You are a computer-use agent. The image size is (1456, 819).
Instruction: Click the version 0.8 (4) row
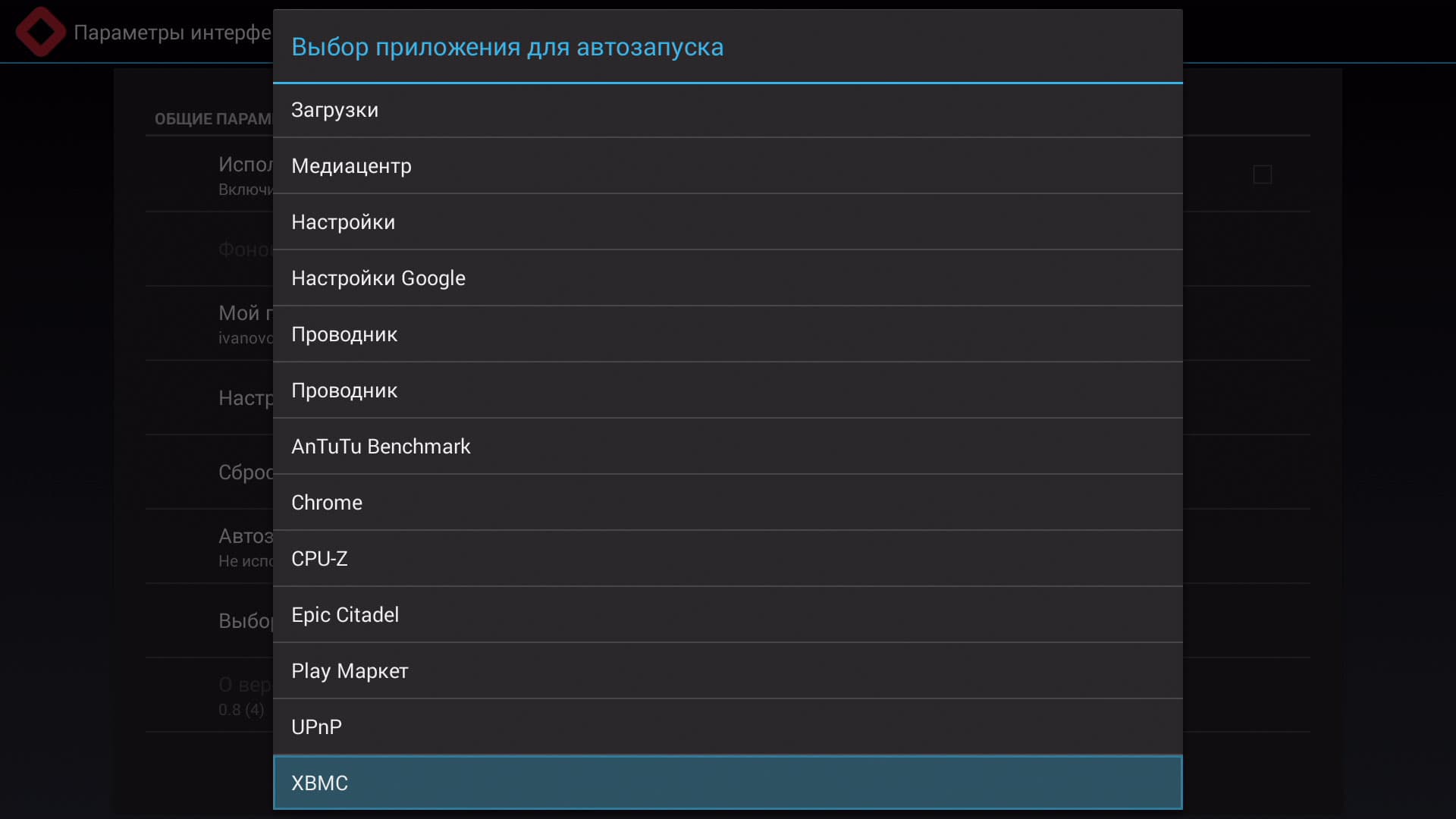241,696
